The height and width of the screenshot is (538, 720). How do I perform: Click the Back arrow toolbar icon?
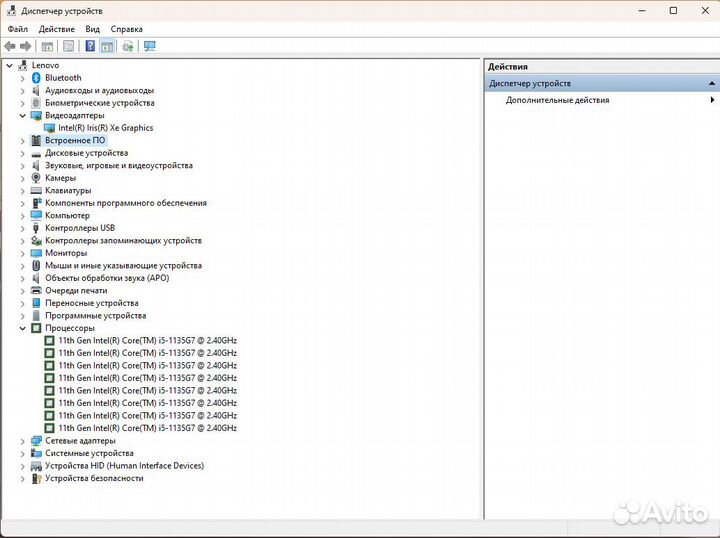click(x=10, y=46)
